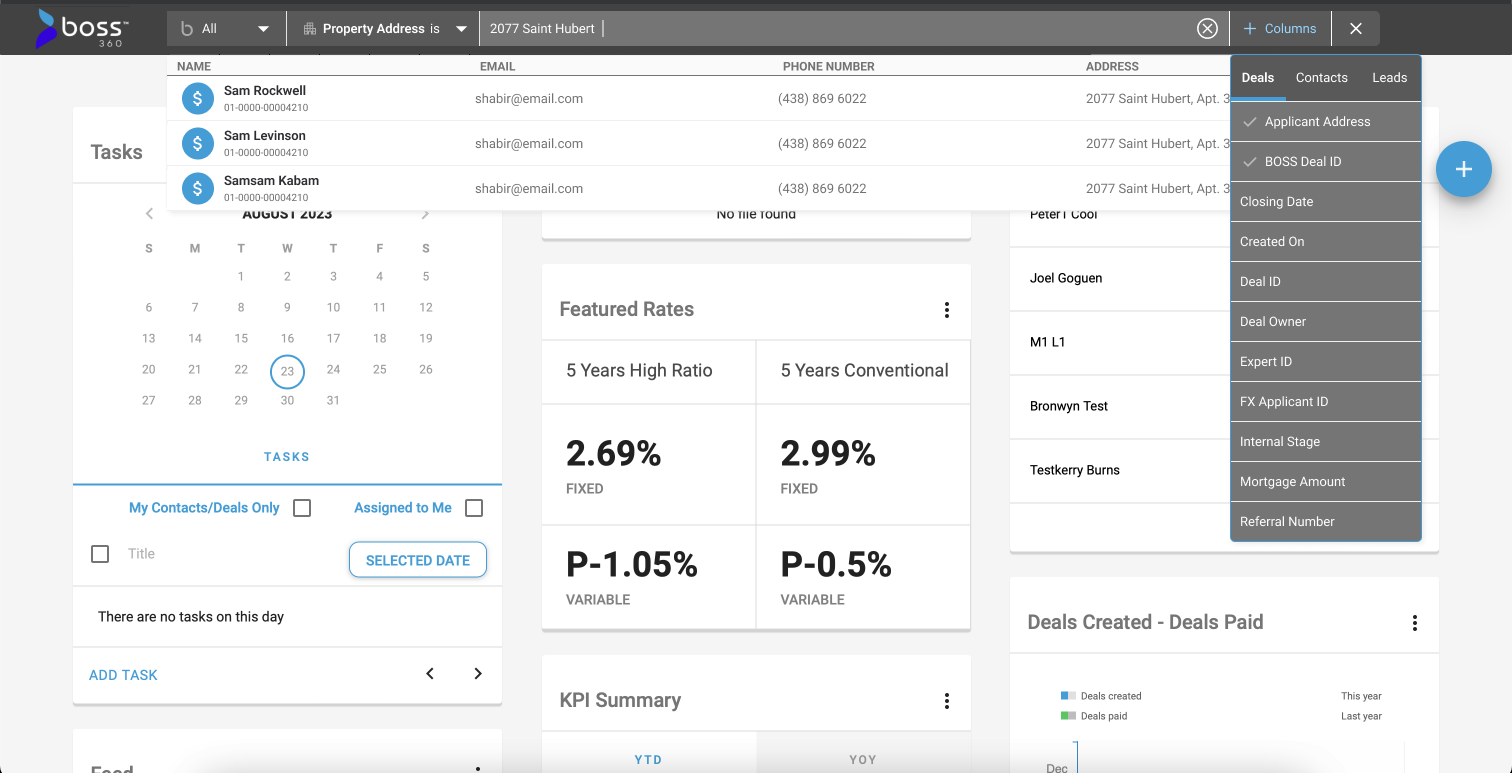The image size is (1512, 773).
Task: Add FX Applicant ID column
Action: click(1326, 401)
